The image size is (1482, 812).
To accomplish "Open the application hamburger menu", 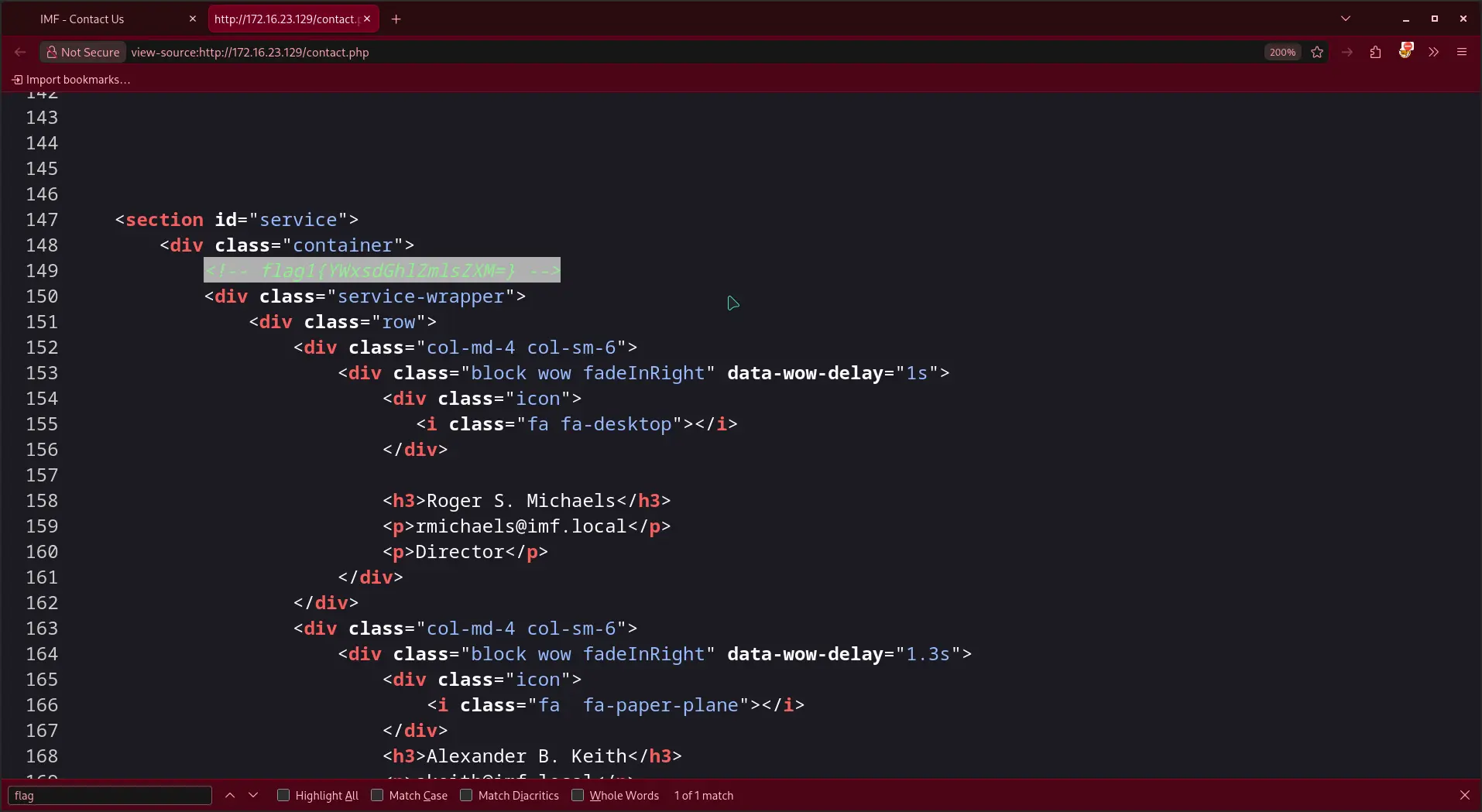I will [x=1462, y=52].
